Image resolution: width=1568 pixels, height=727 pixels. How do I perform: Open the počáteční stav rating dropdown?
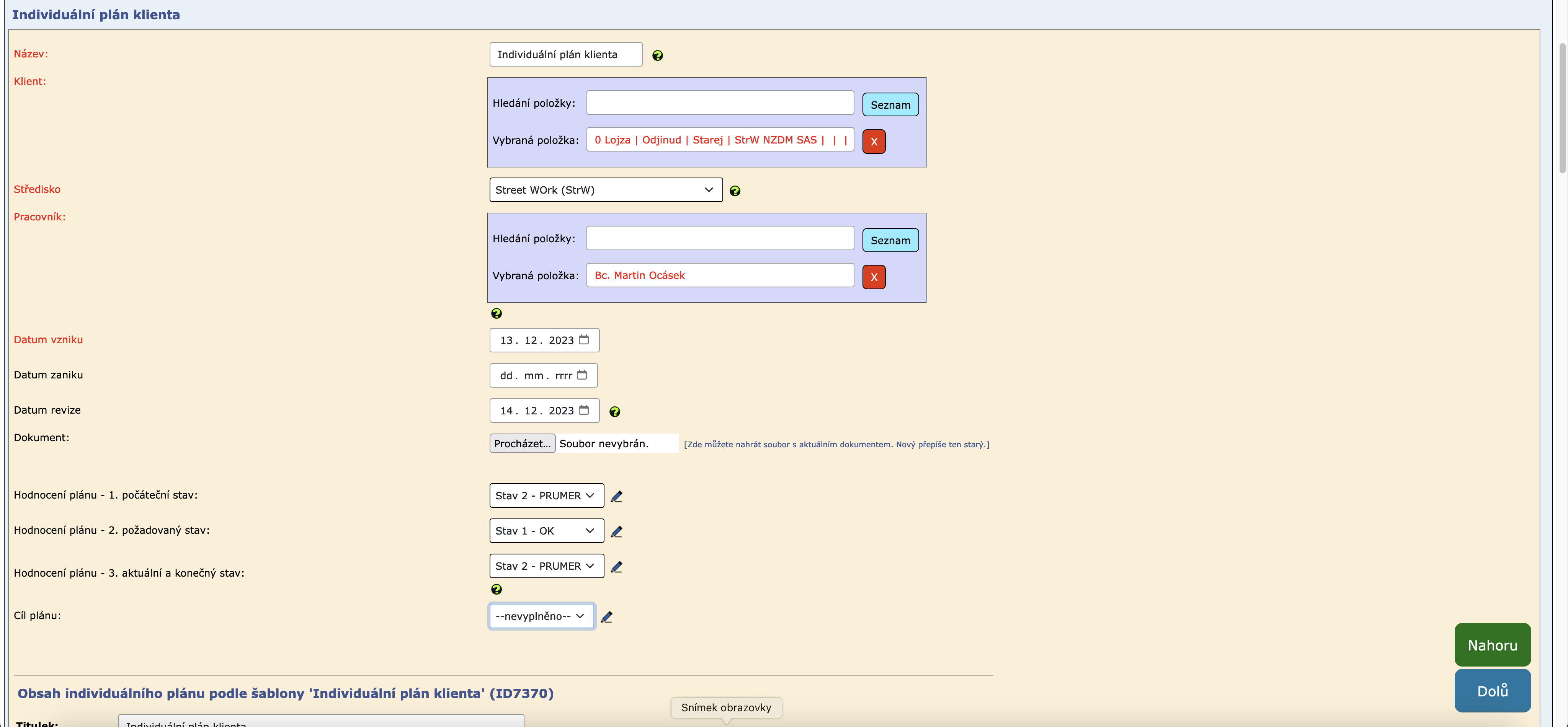pos(546,495)
